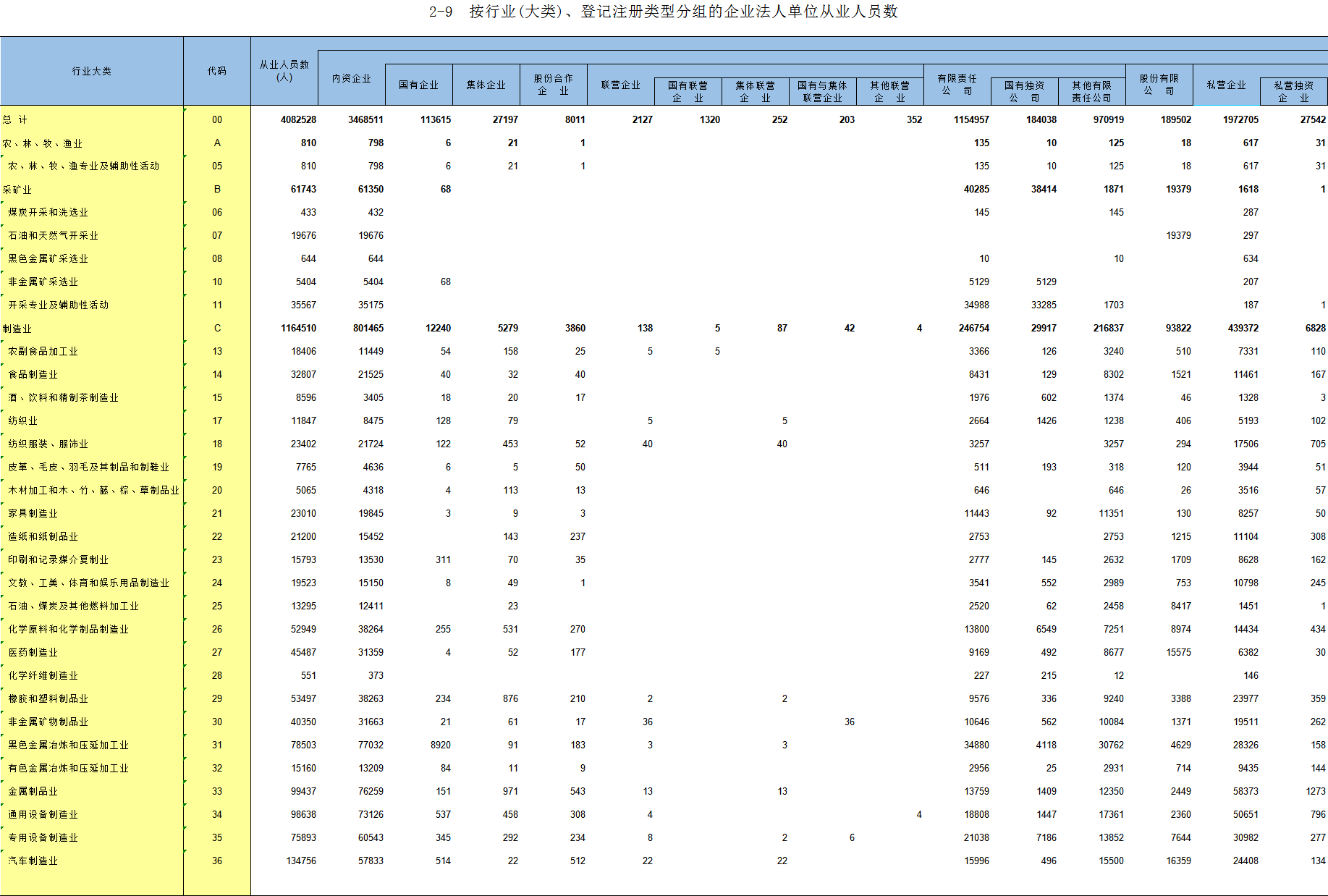Click the '通用设备制造业' row label
This screenshot has width=1328, height=896.
pos(43,814)
